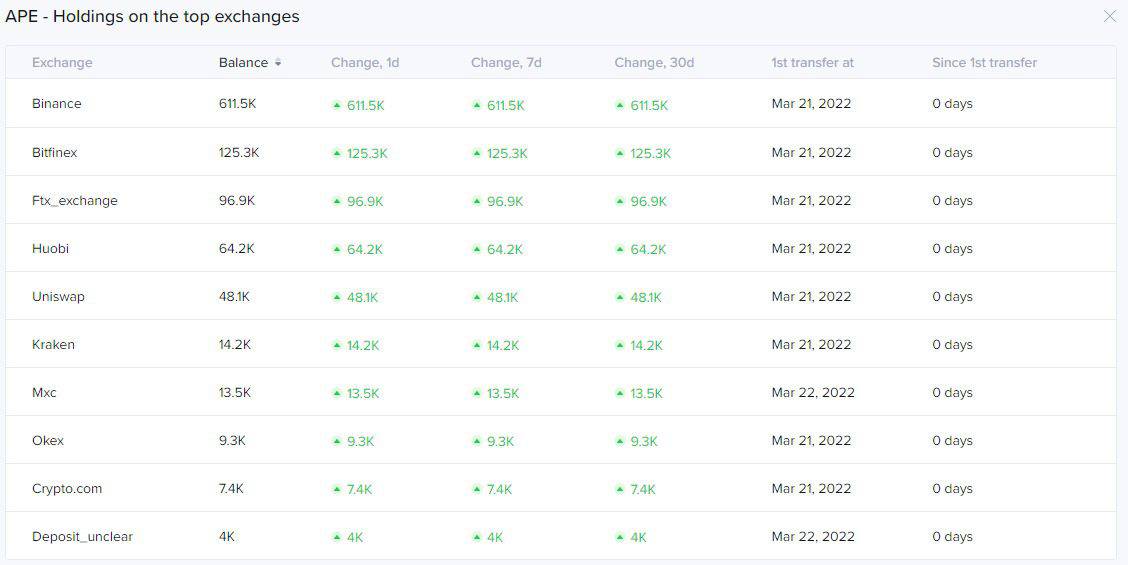This screenshot has height=565, width=1128.
Task: Click Mxc first transfer date Mar 22, 2022
Action: point(813,392)
